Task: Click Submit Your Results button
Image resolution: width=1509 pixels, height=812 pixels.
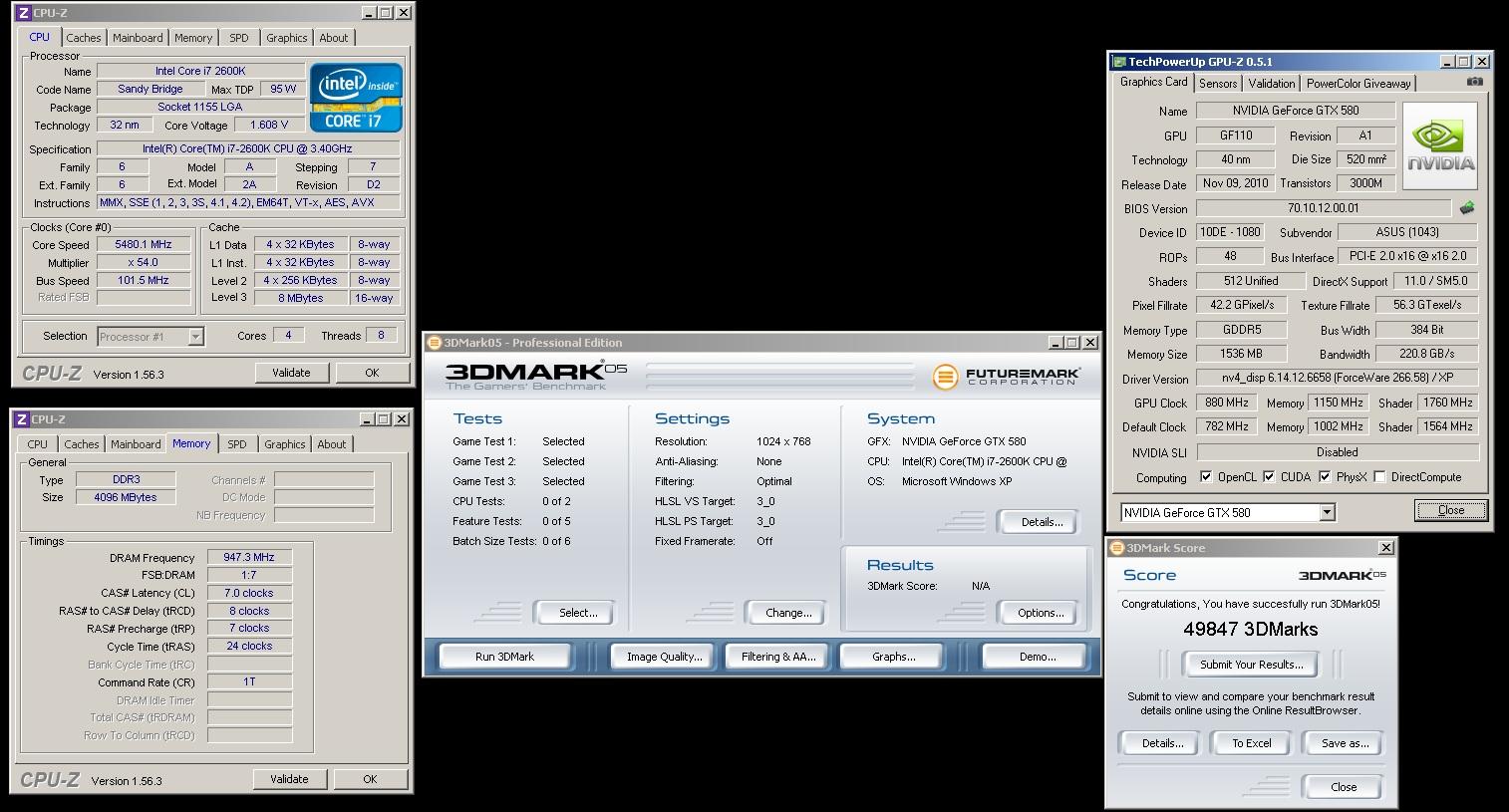Action: click(x=1251, y=665)
